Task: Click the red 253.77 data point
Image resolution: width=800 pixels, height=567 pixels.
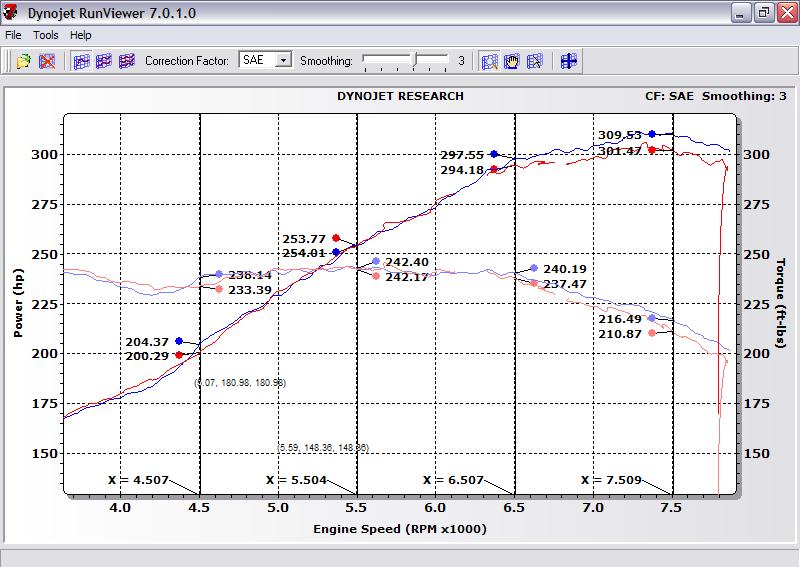Action: (x=336, y=238)
